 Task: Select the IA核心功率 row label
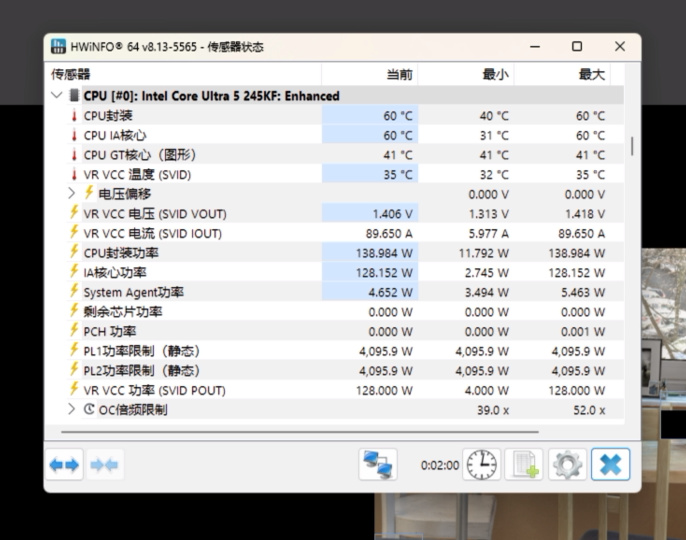tap(115, 273)
